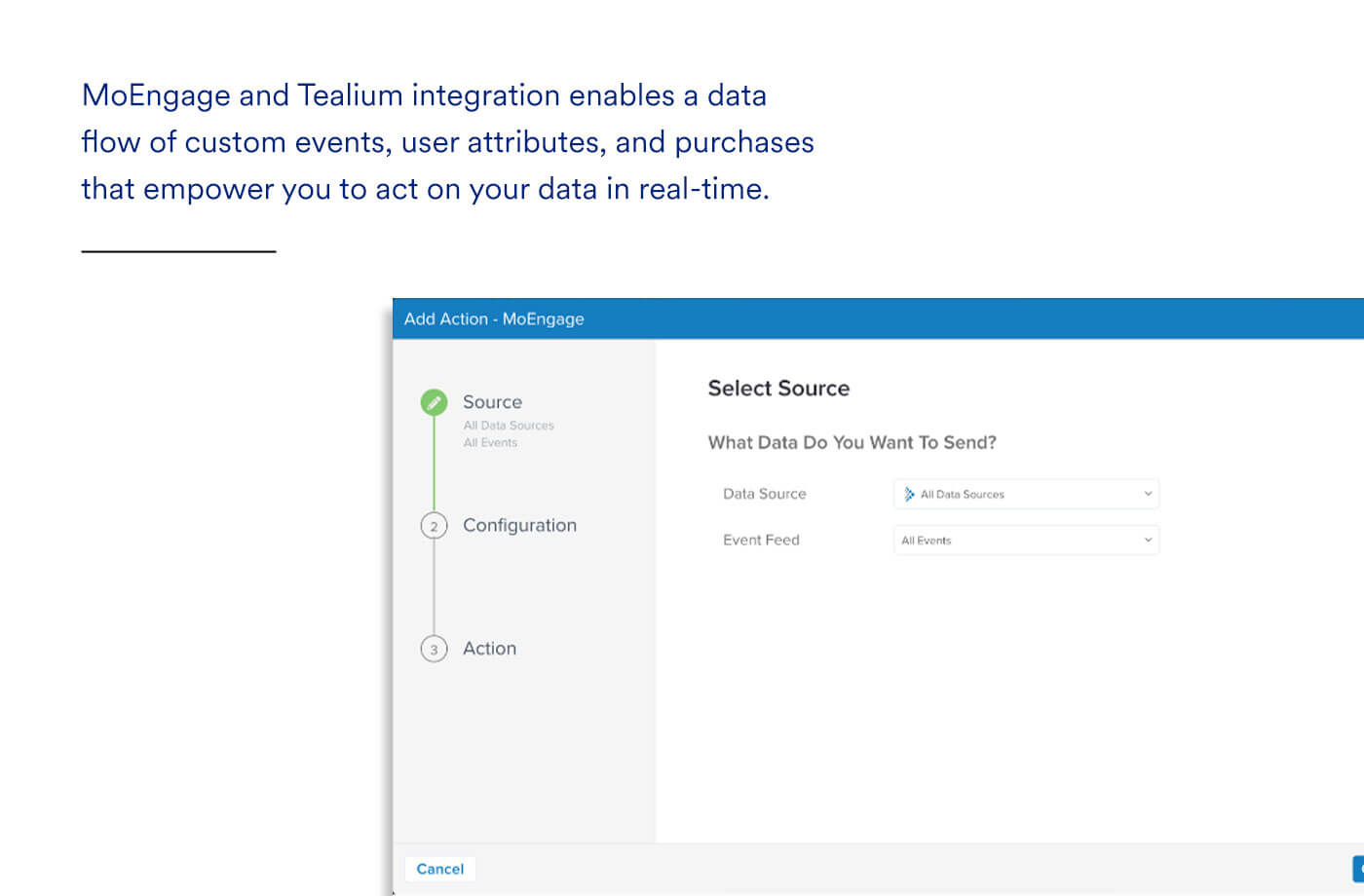Click 'All Events' summary under Source step
Screen dimensions: 1364x896
click(x=490, y=443)
